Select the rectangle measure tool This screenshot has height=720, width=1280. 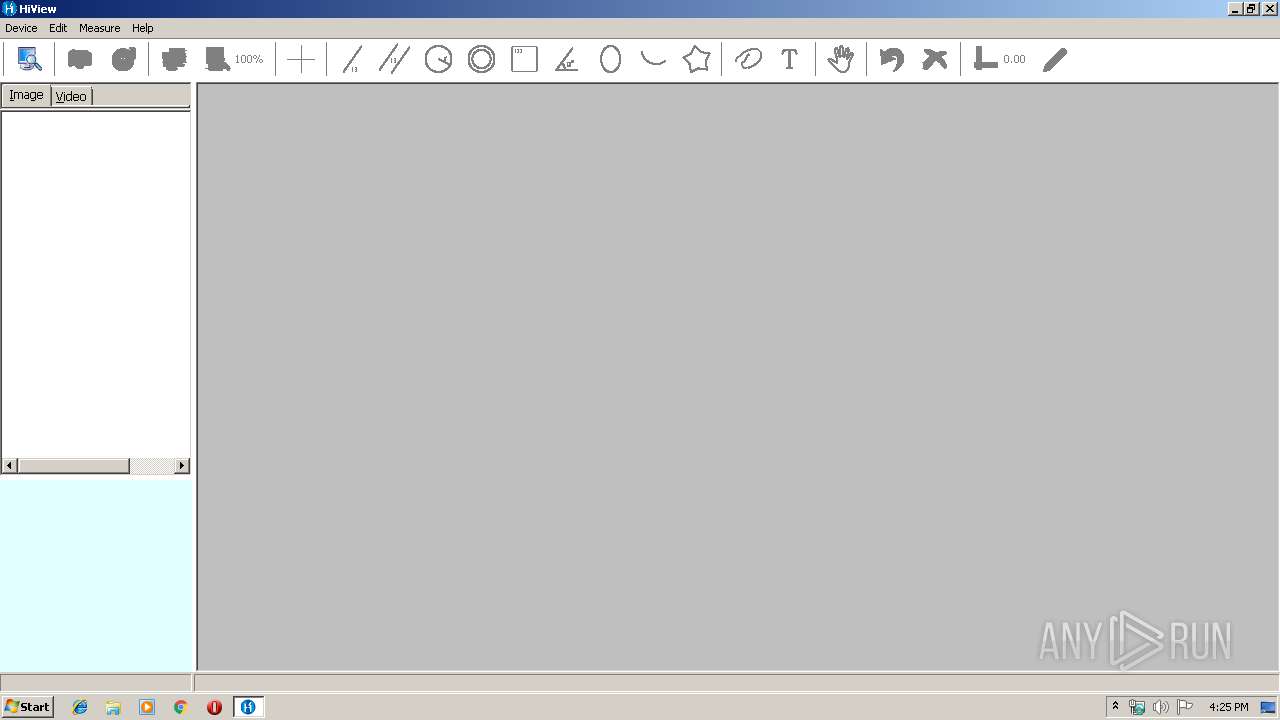(x=524, y=59)
